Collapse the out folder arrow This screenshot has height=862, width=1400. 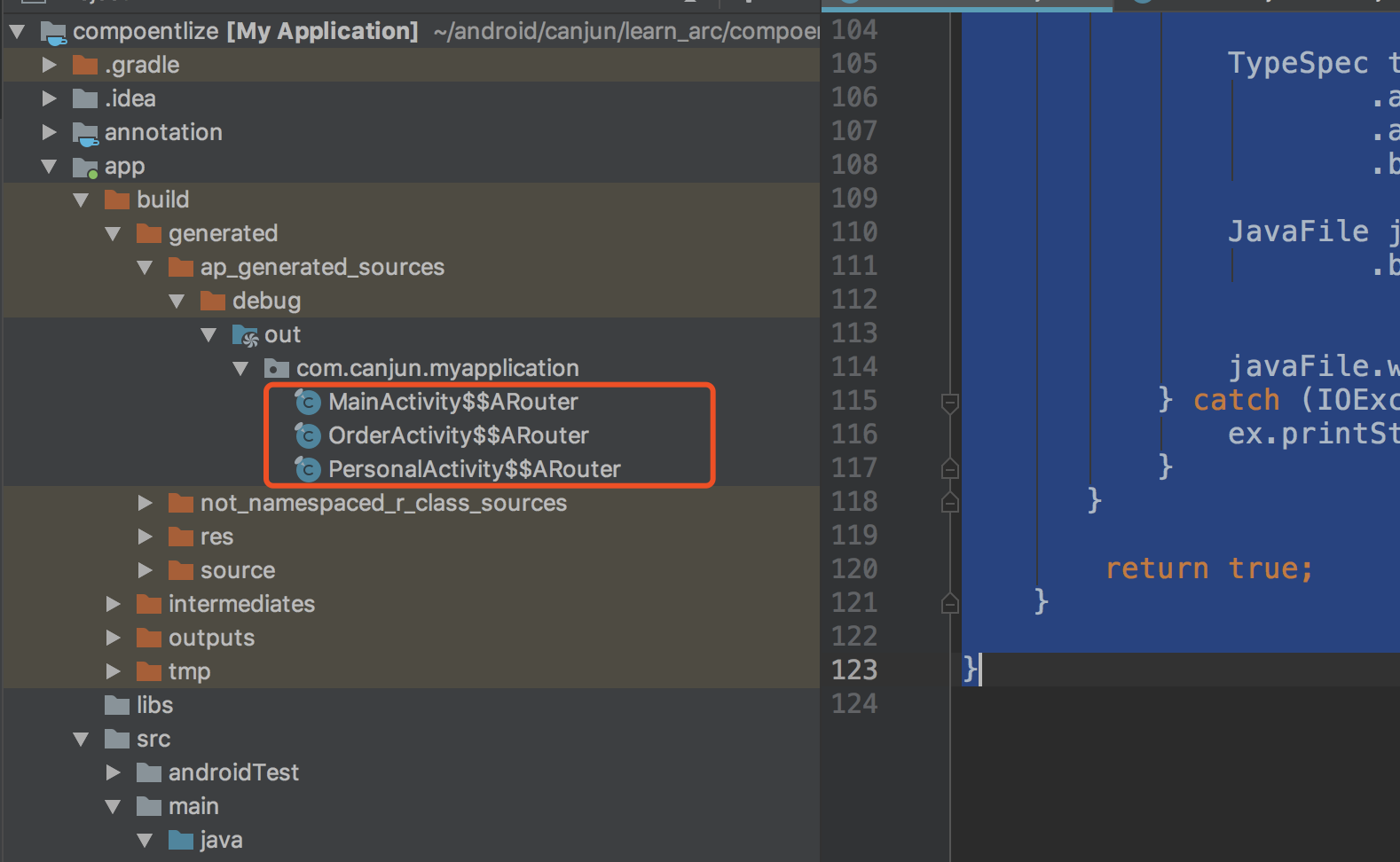click(x=209, y=335)
